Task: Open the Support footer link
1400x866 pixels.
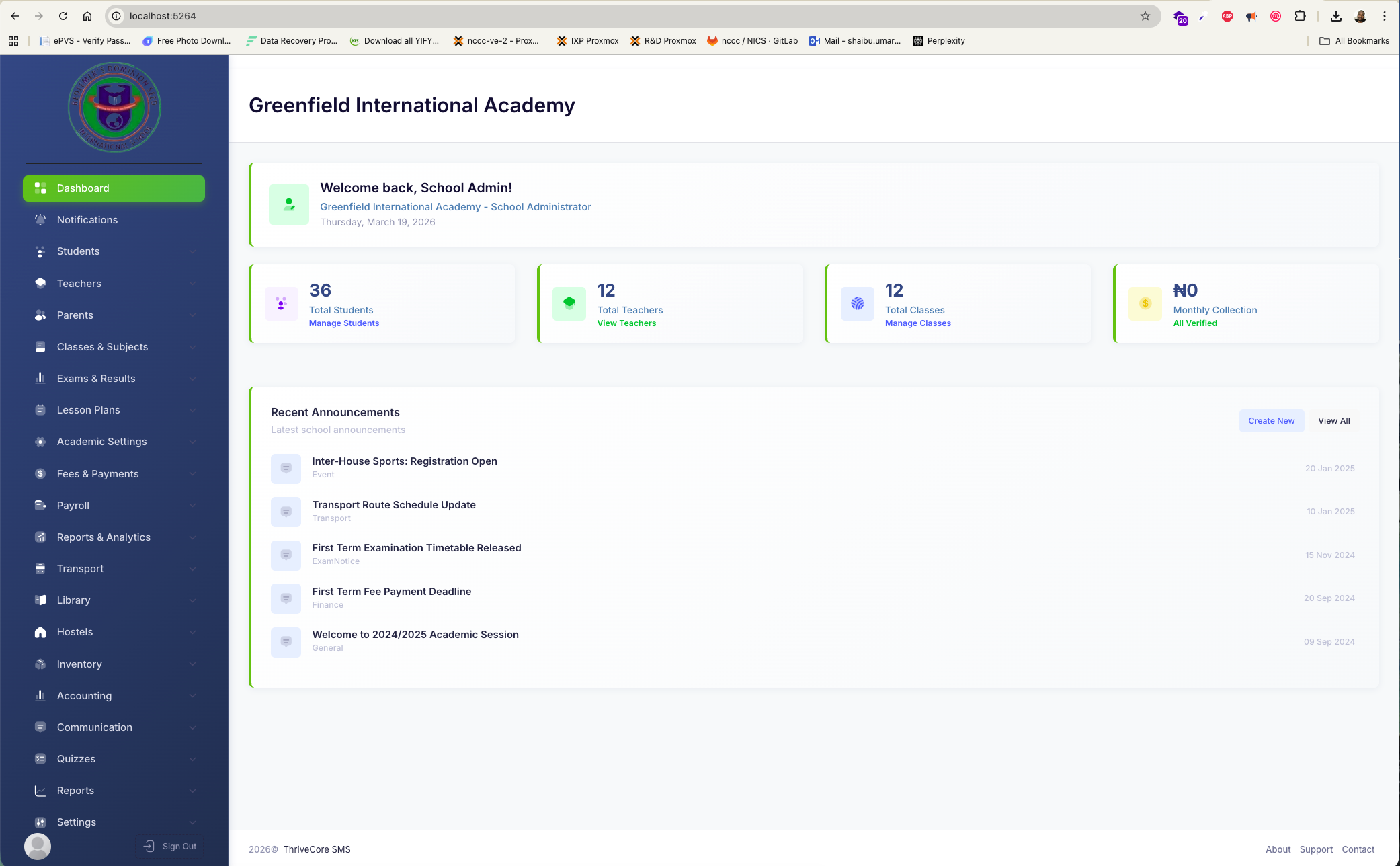Action: [1316, 849]
